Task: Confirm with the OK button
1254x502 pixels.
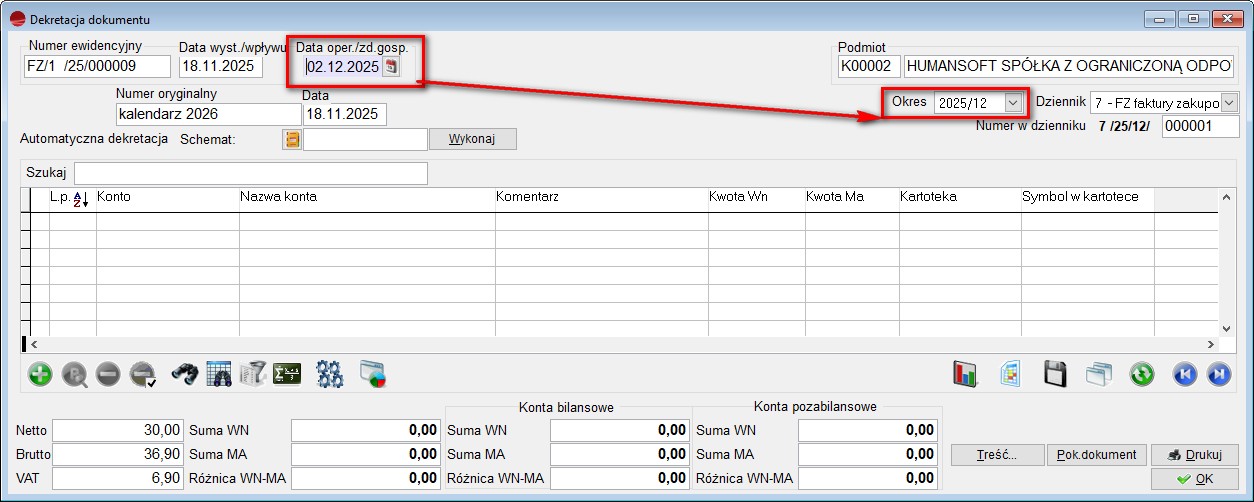Action: (x=1194, y=479)
